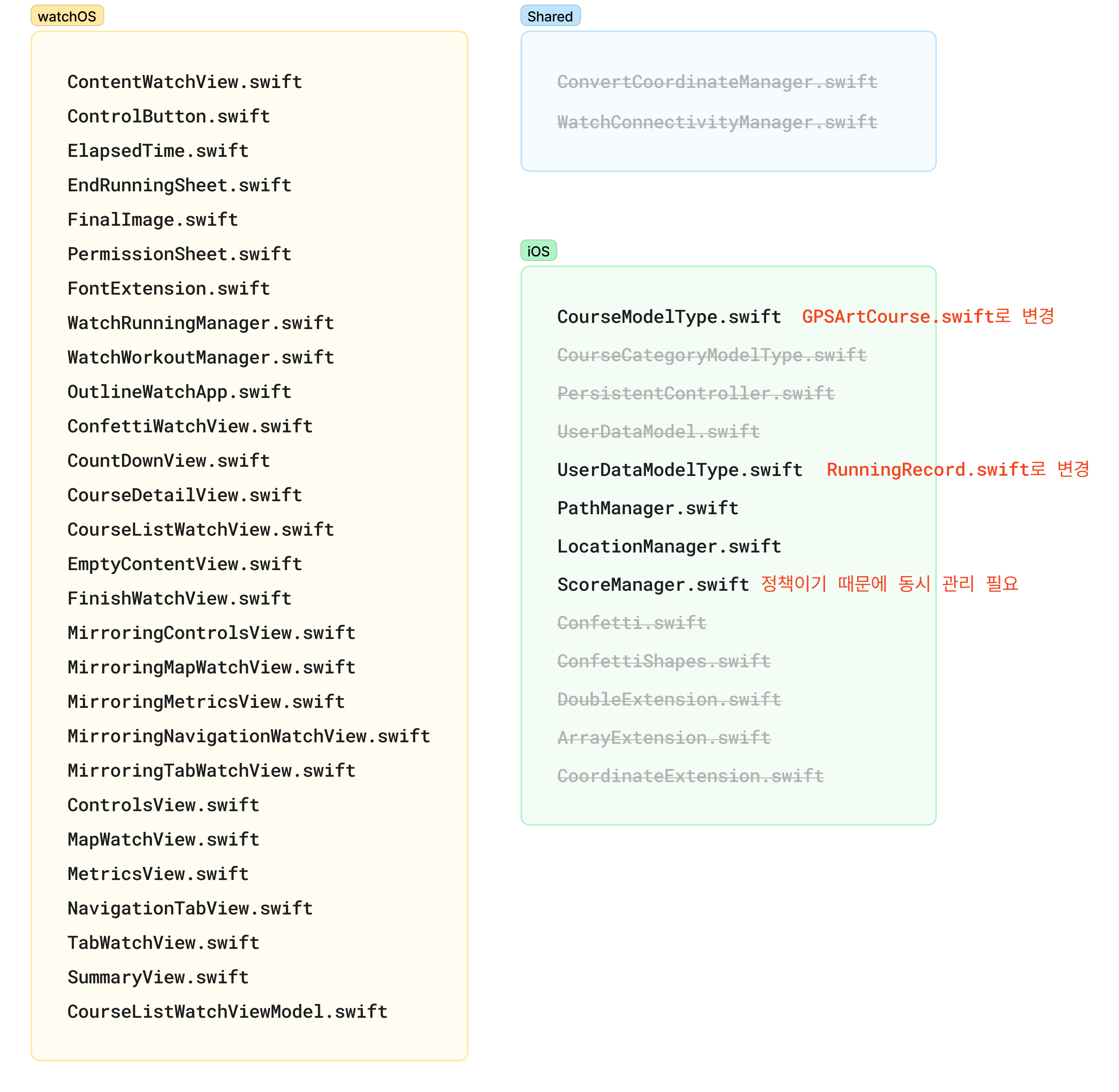Select LocationManager.swift entry
The width and height of the screenshot is (1119, 1092).
point(668,546)
